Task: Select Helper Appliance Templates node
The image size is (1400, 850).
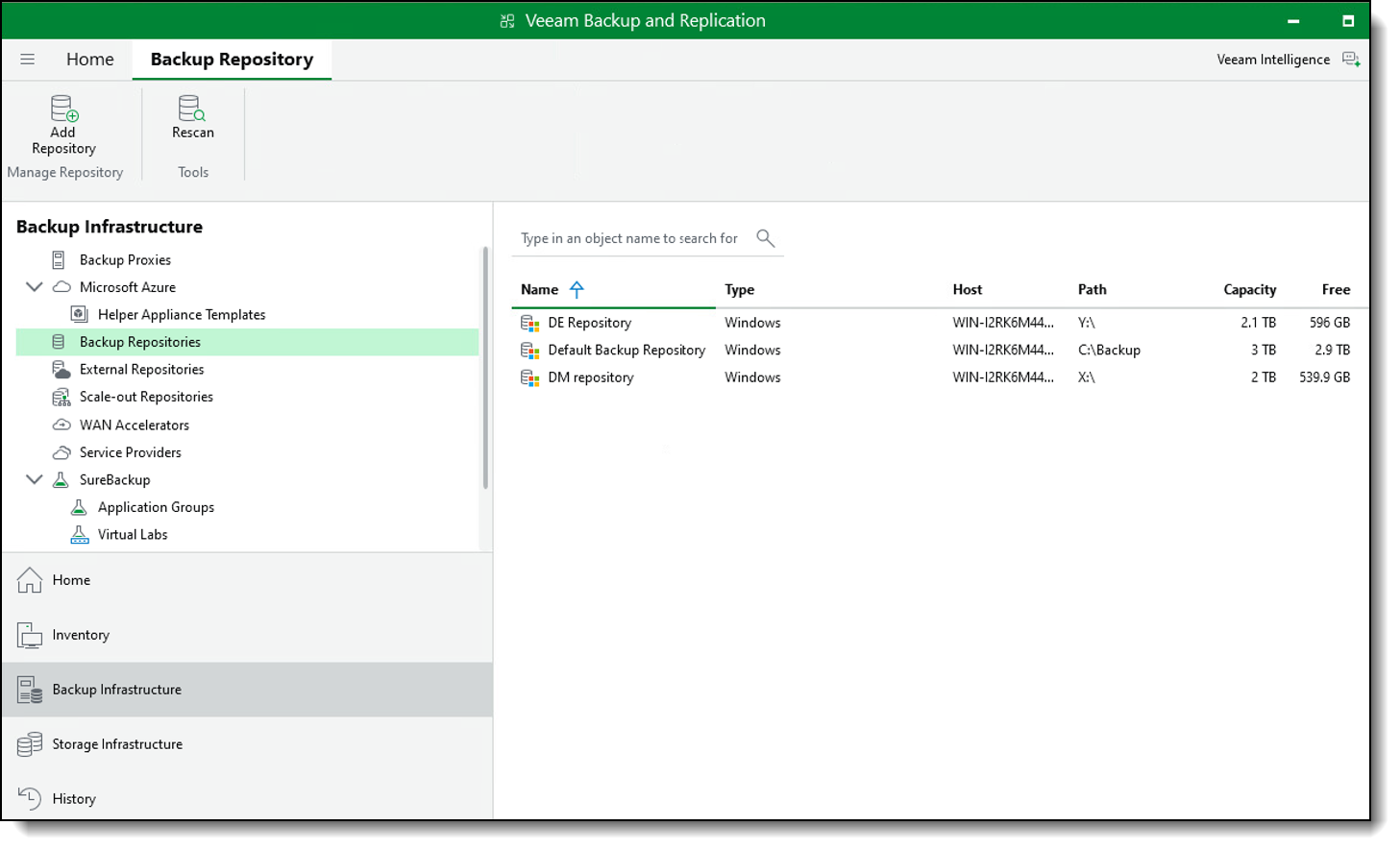Action: click(x=182, y=314)
